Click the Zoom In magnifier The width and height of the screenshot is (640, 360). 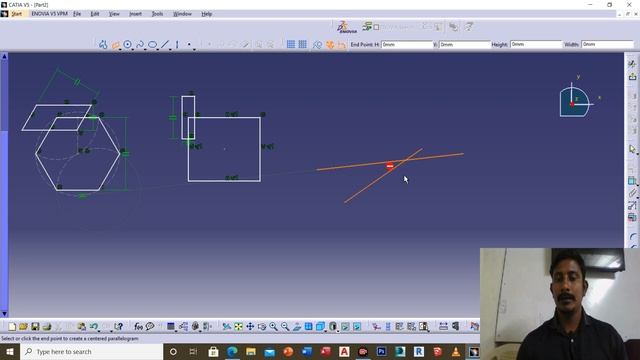[273, 327]
